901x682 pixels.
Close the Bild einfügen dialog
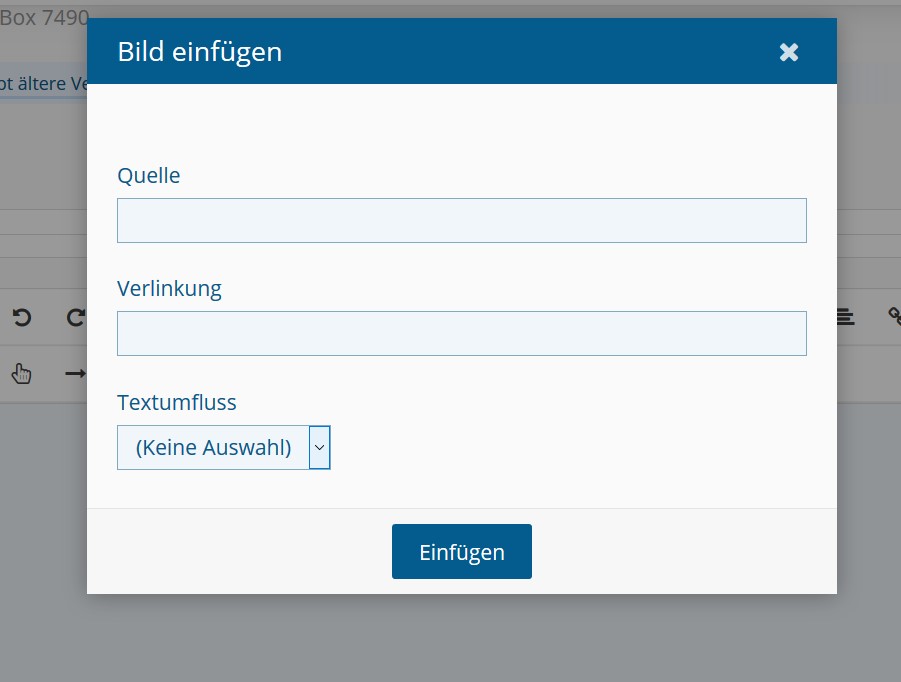tap(789, 52)
